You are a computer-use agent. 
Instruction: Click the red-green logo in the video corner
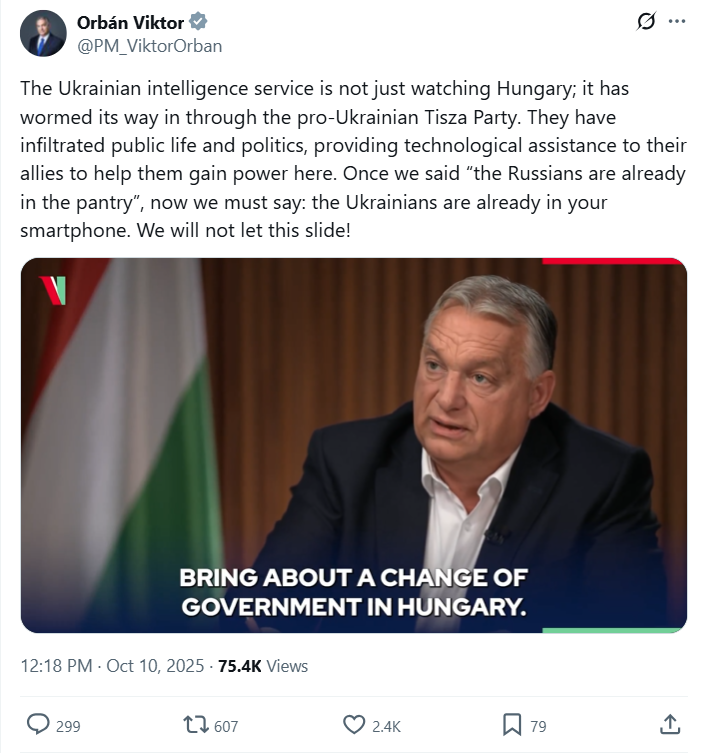(x=53, y=290)
